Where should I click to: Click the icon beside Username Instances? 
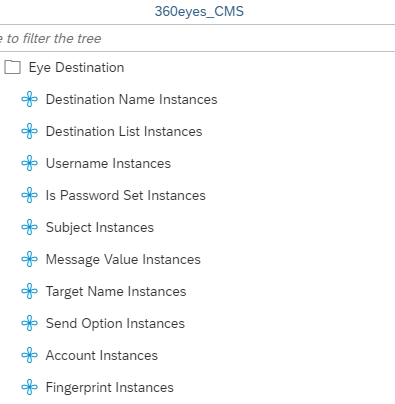(x=29, y=163)
